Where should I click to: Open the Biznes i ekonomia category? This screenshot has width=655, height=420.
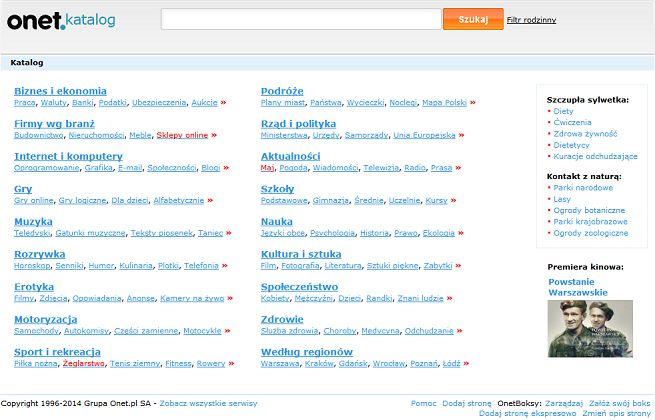coord(60,91)
